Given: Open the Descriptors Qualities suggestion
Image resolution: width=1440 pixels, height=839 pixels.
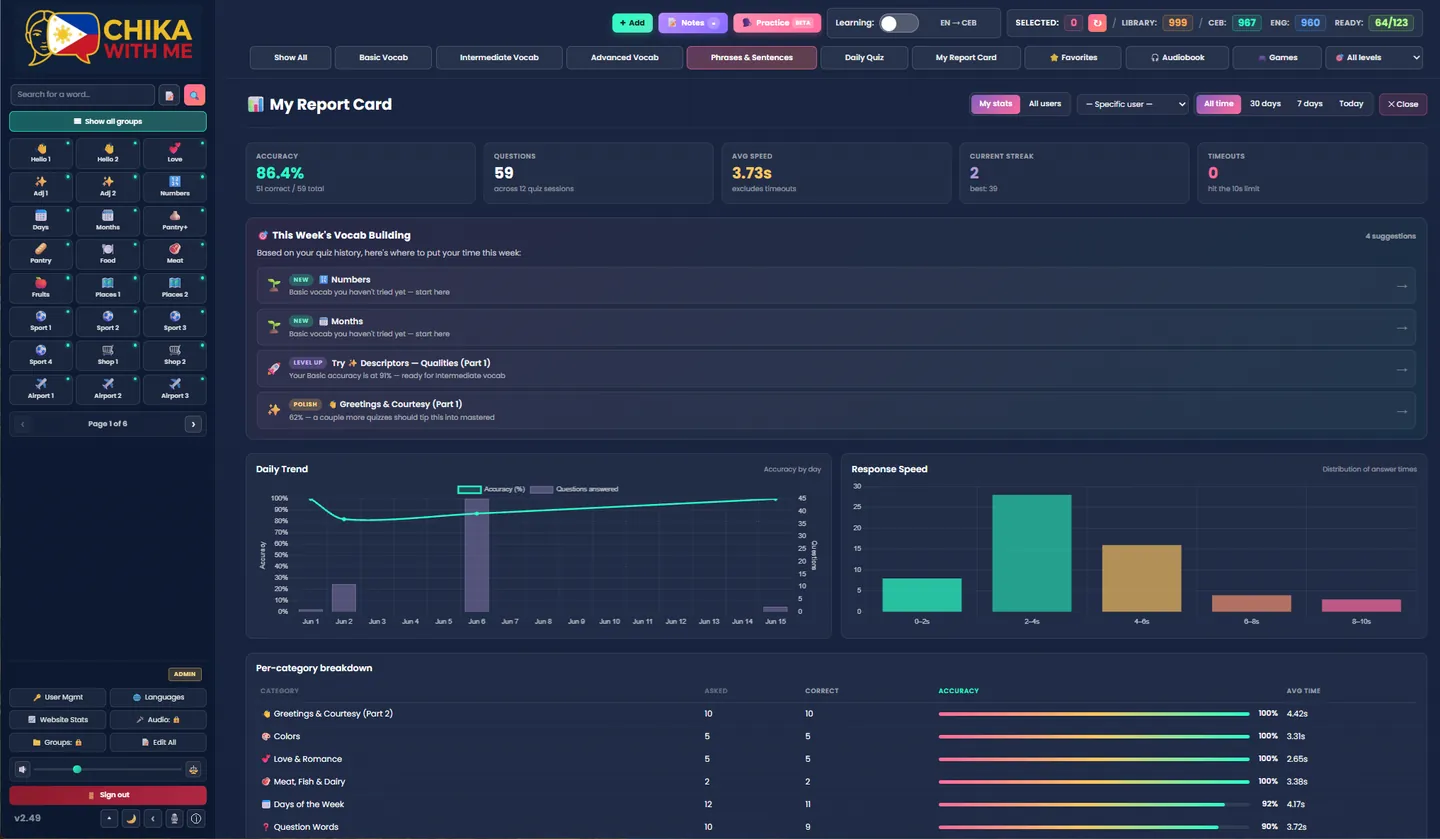Looking at the screenshot, I should point(836,369).
